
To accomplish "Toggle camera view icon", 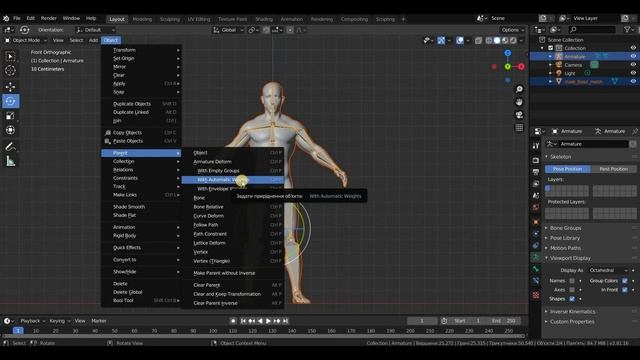I will tap(519, 115).
